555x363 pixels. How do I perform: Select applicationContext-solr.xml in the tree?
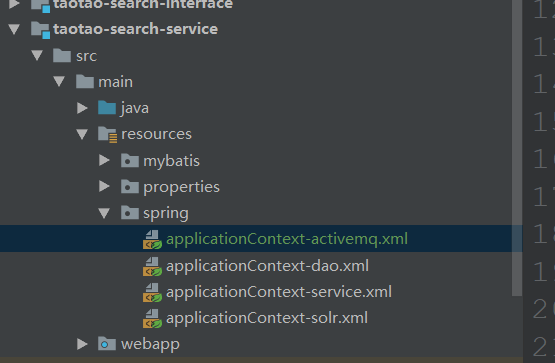(267, 318)
